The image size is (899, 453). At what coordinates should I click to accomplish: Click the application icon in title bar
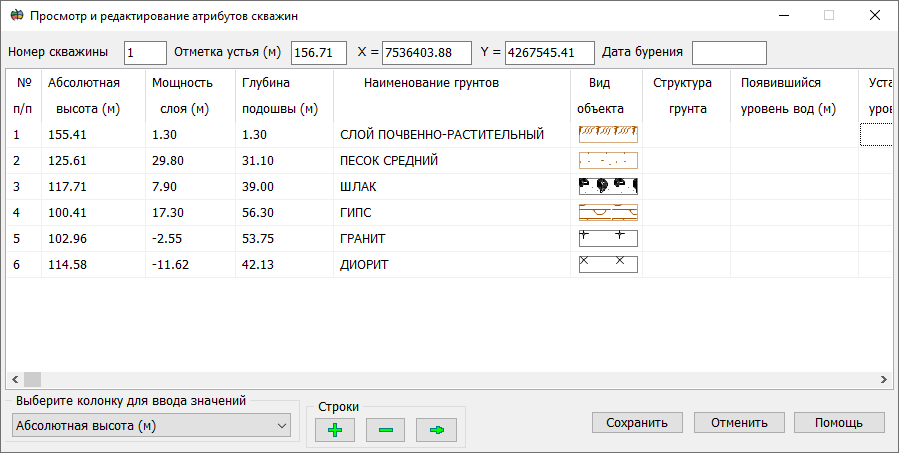pos(17,15)
